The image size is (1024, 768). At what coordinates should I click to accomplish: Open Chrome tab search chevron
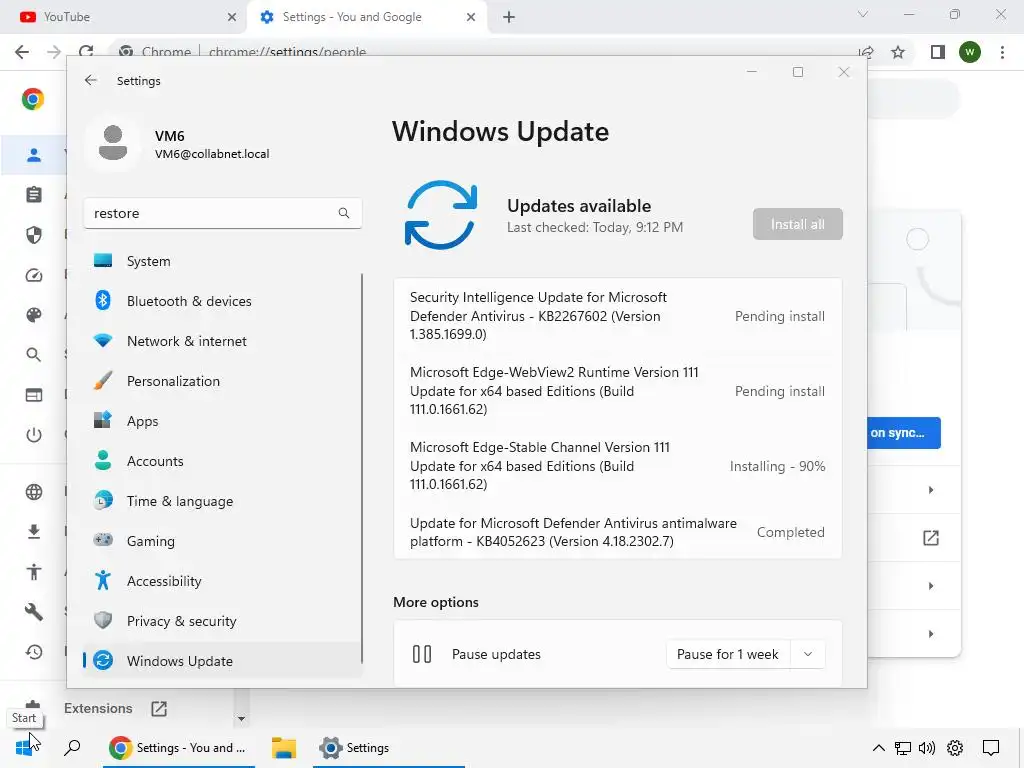click(863, 14)
